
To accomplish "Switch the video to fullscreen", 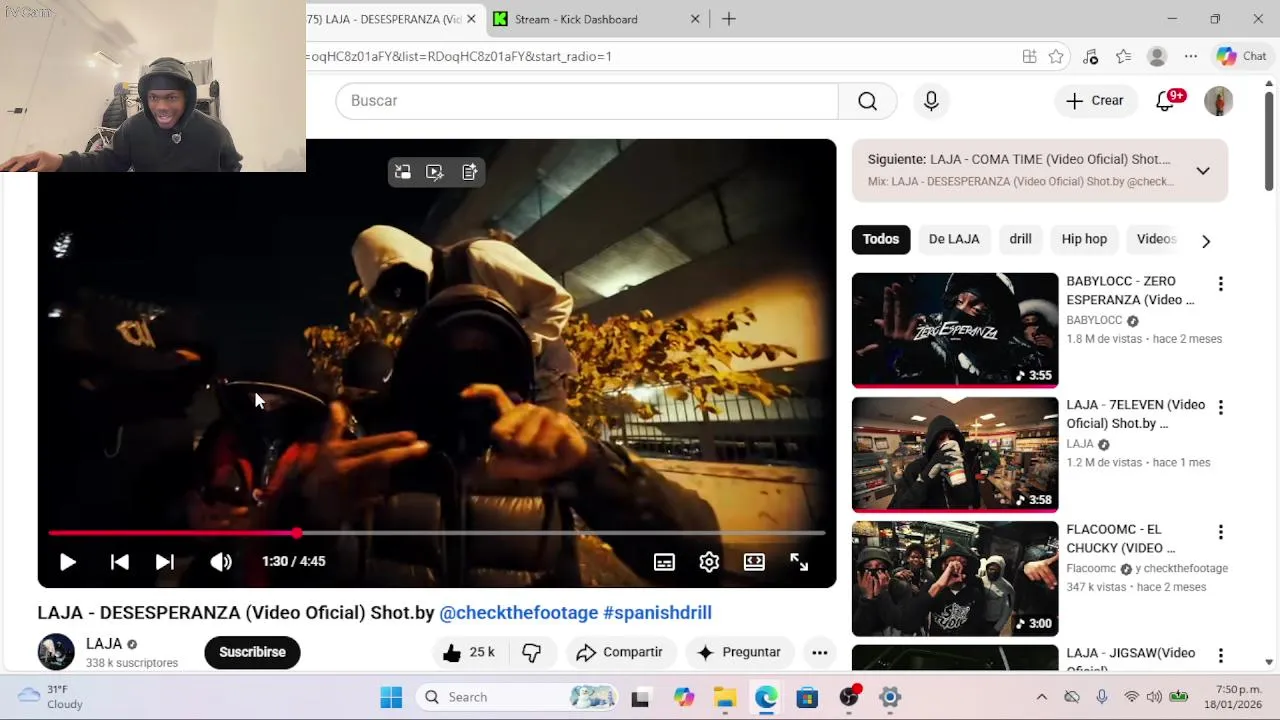I will click(799, 562).
